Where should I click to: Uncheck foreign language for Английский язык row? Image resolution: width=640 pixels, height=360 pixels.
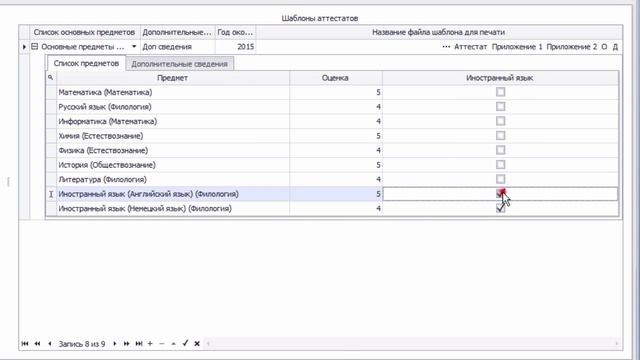click(x=500, y=194)
